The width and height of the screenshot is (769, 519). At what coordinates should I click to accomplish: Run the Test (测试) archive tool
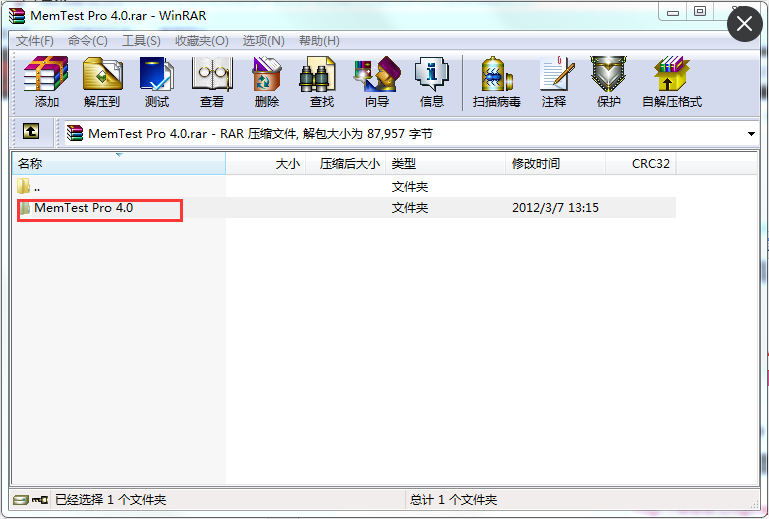[156, 82]
